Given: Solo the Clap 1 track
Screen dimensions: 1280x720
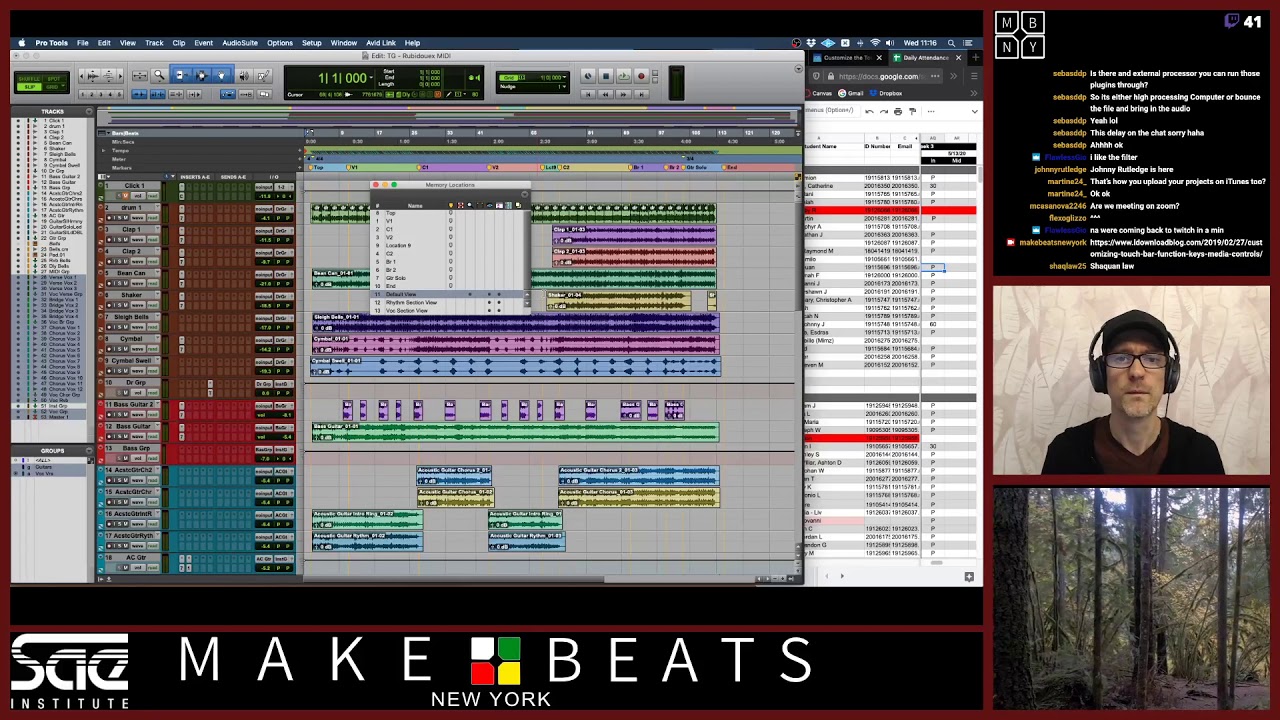Looking at the screenshot, I should click(x=120, y=240).
